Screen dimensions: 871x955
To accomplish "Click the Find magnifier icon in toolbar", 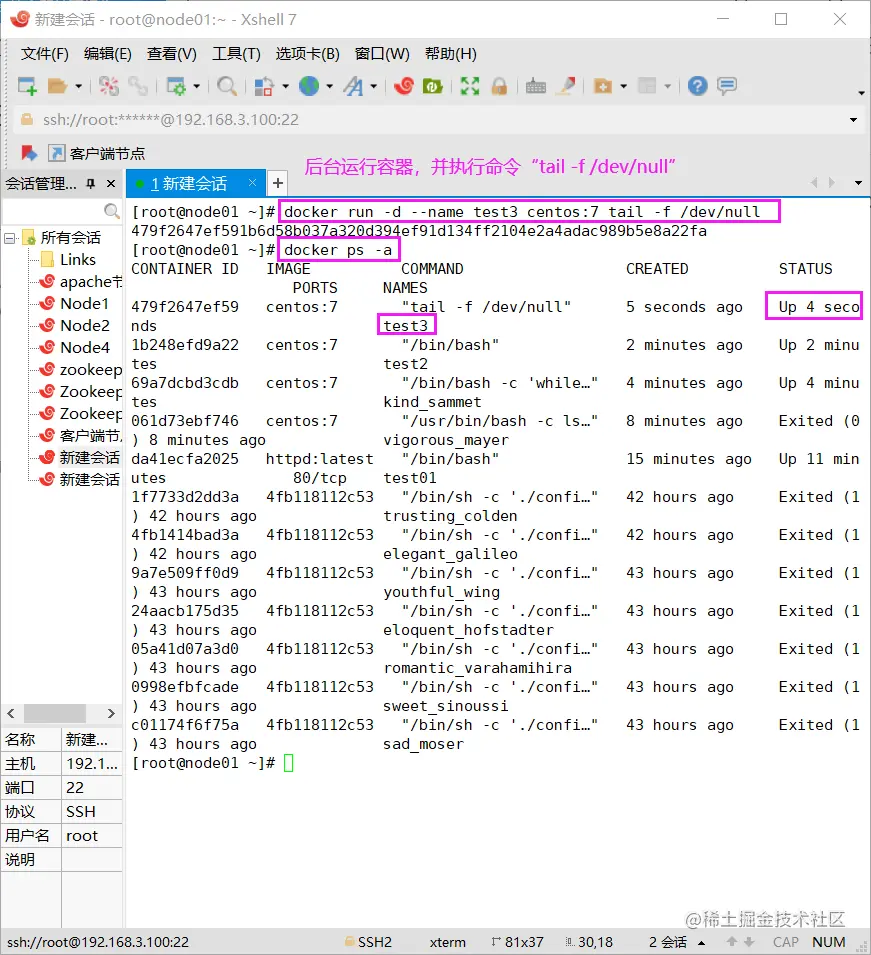I will (x=227, y=86).
